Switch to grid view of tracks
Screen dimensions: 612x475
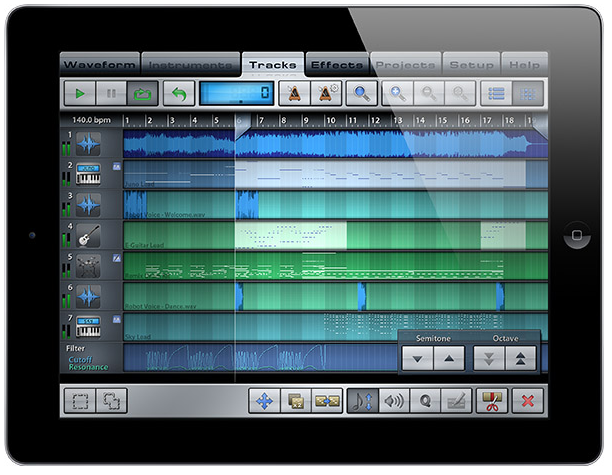(528, 93)
